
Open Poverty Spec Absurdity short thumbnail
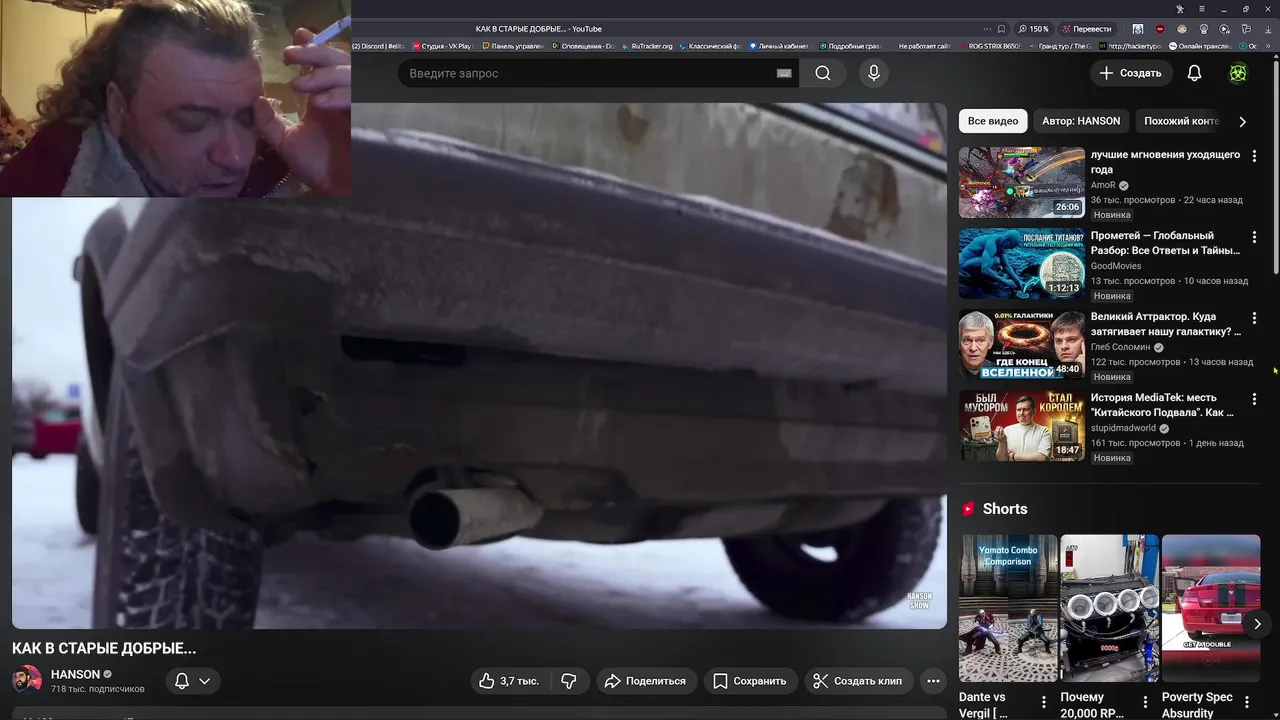coord(1211,608)
